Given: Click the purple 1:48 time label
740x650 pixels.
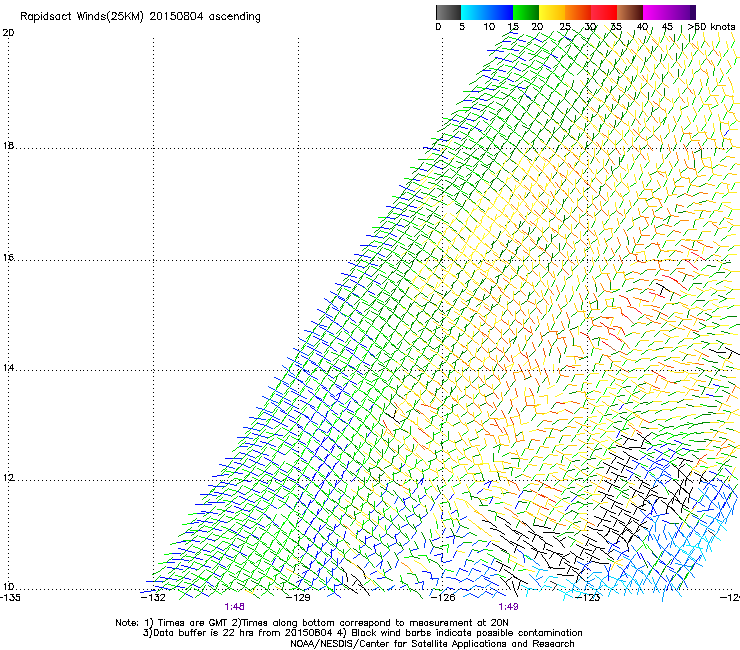Looking at the screenshot, I should (x=234, y=607).
